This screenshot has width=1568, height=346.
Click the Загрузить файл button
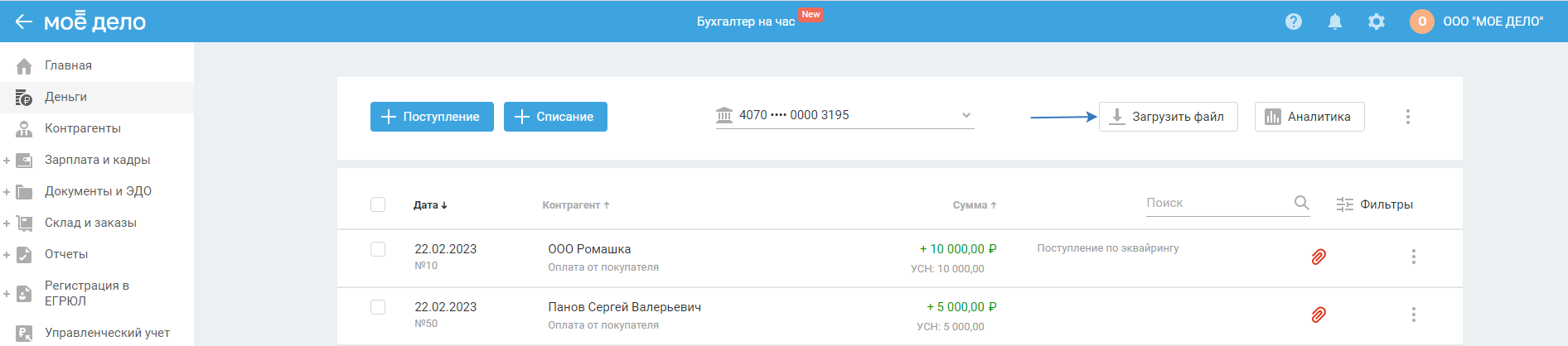(x=1168, y=117)
